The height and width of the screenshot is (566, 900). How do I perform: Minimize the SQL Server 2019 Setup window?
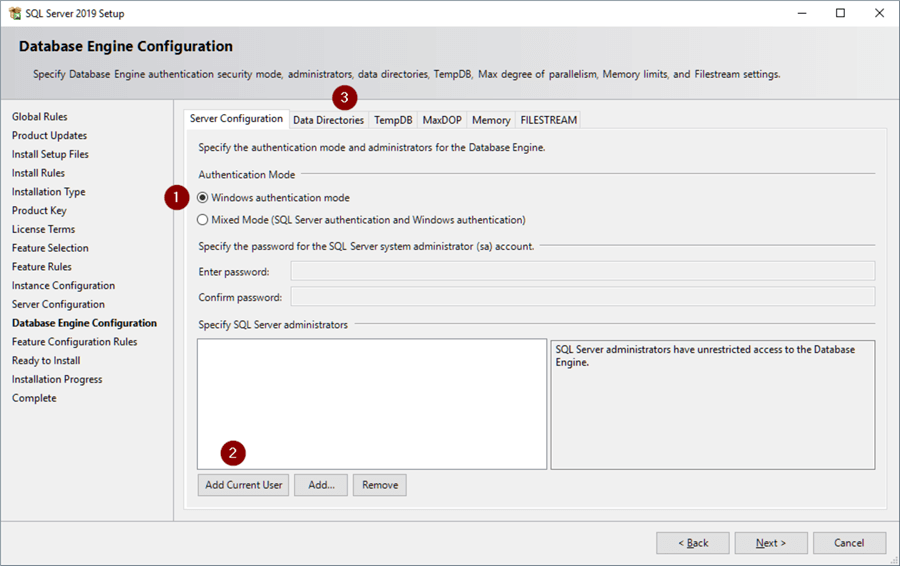pos(802,13)
